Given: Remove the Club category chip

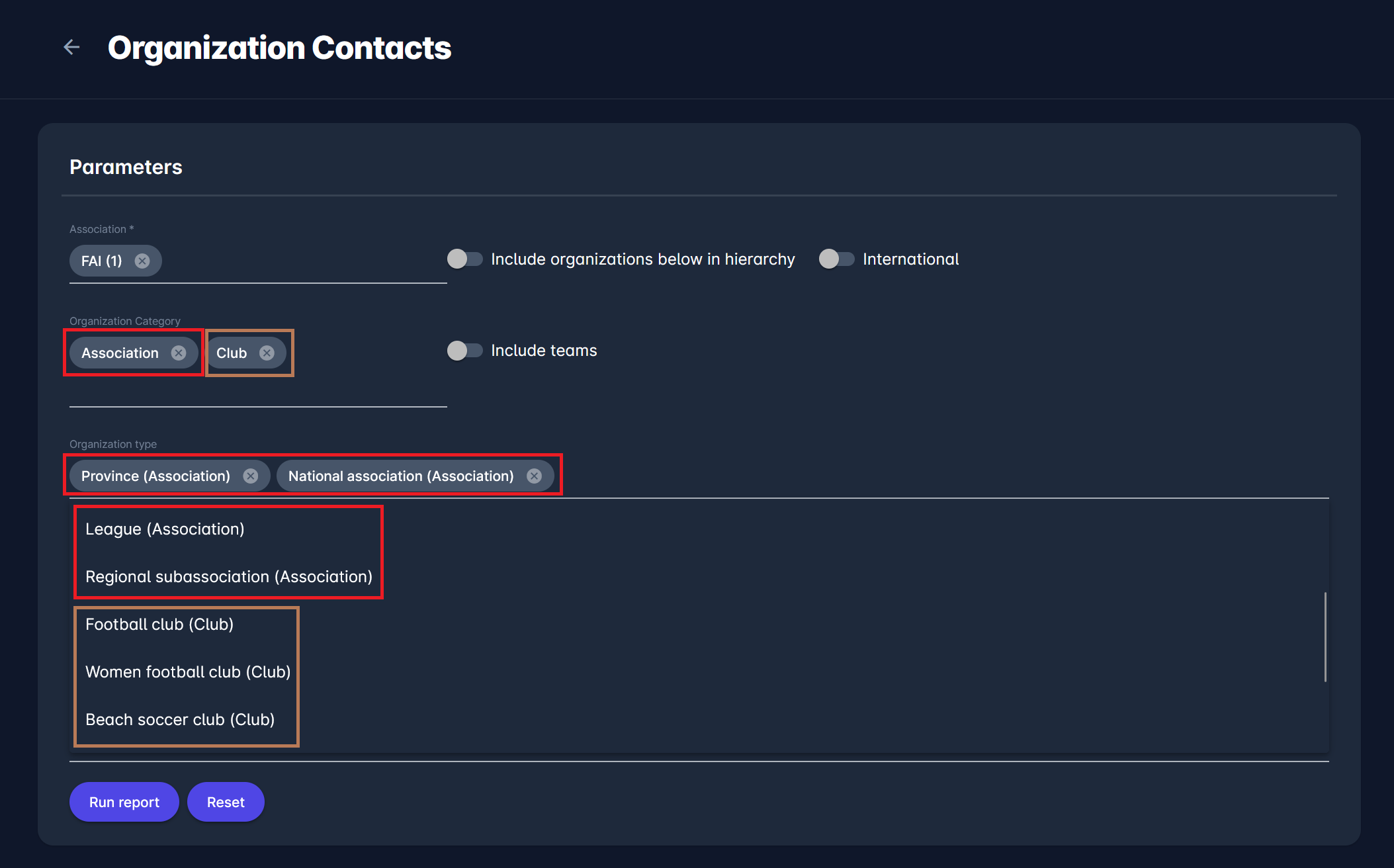Looking at the screenshot, I should pyautogui.click(x=267, y=353).
